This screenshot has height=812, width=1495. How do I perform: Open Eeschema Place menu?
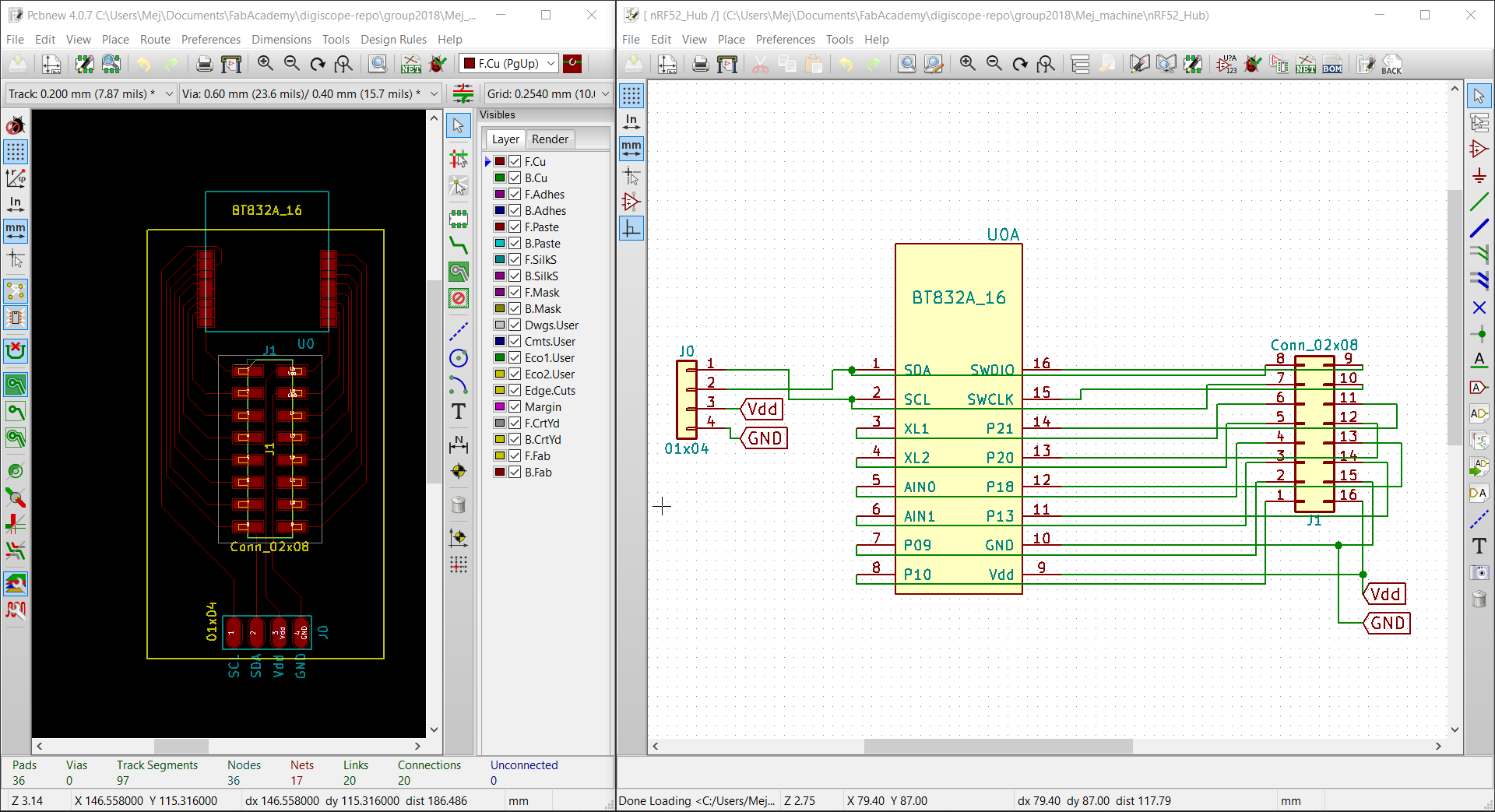731,40
